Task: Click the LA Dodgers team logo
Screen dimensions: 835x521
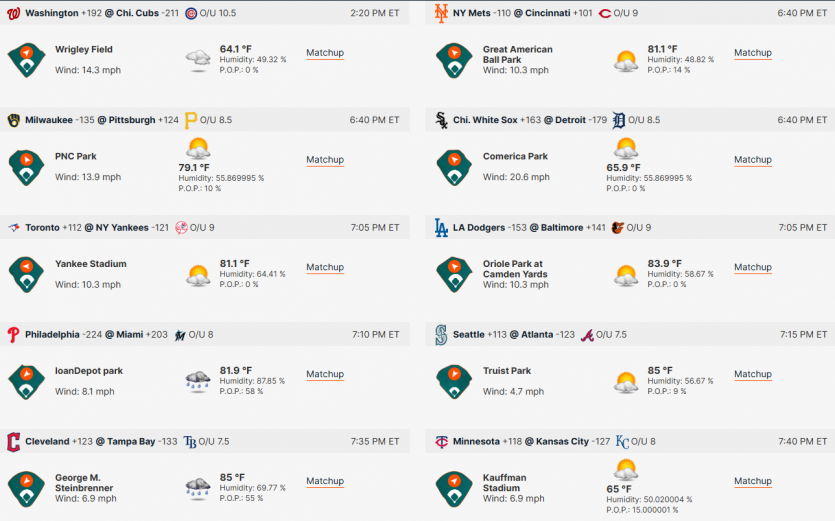Action: (441, 227)
